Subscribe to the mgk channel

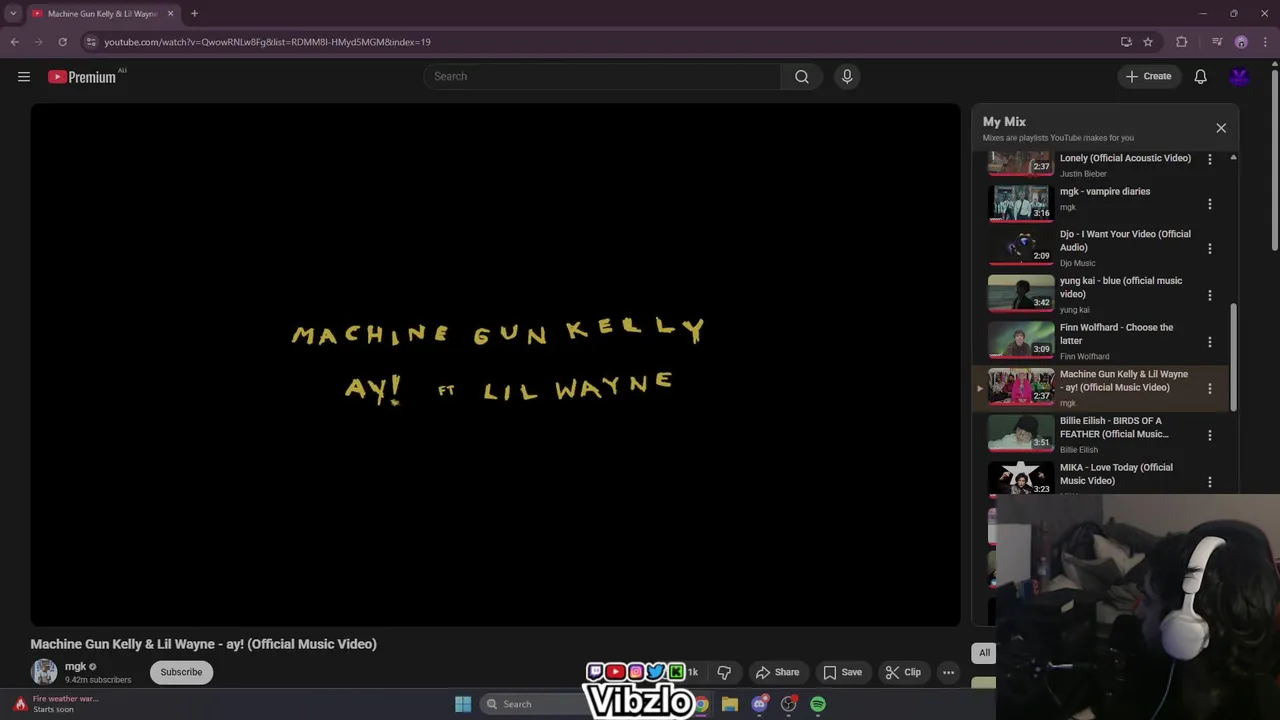click(x=181, y=672)
